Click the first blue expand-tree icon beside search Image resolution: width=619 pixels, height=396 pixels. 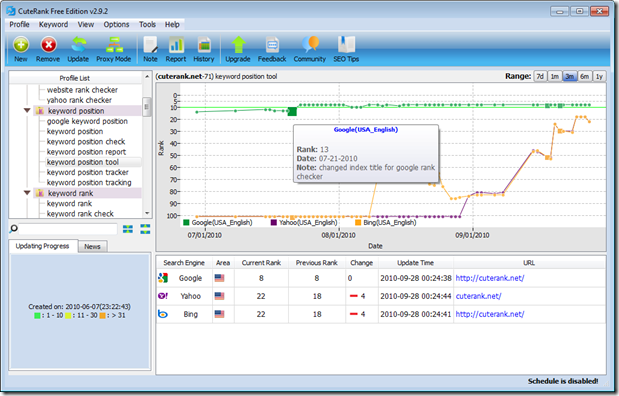coord(128,229)
